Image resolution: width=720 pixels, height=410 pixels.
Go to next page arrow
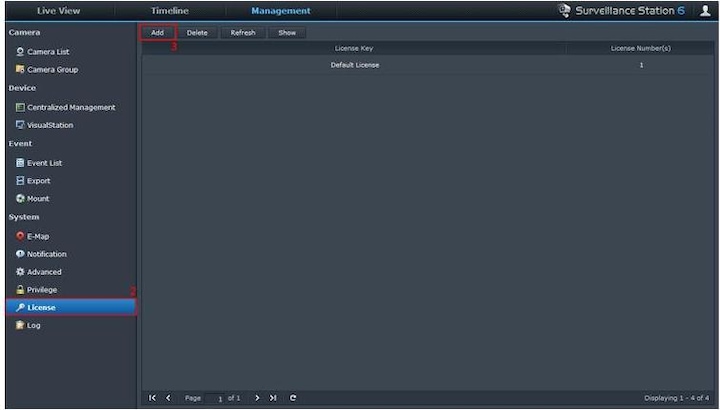click(257, 398)
